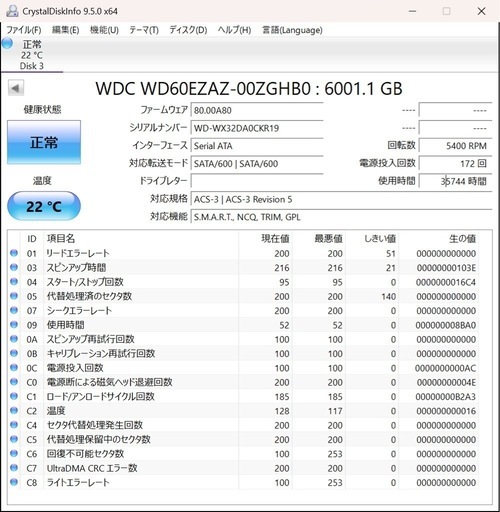Open the 言語(Language) menu
This screenshot has width=500, height=512.
click(292, 30)
